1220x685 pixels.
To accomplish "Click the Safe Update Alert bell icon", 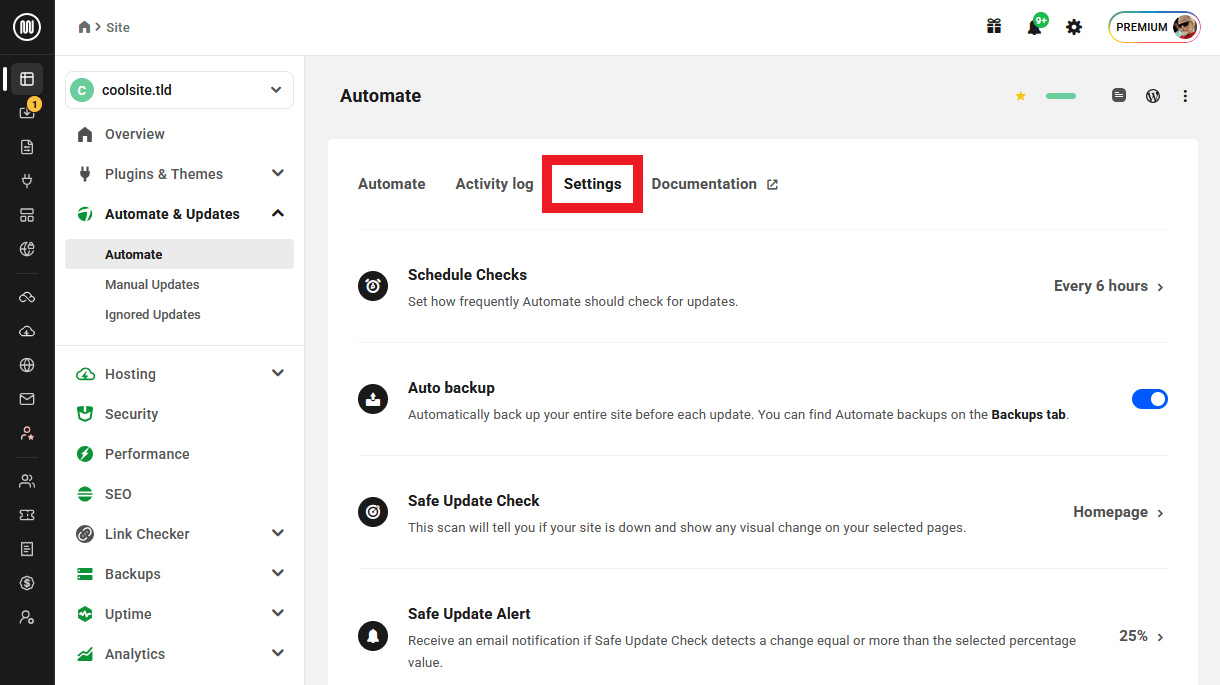I will (373, 635).
